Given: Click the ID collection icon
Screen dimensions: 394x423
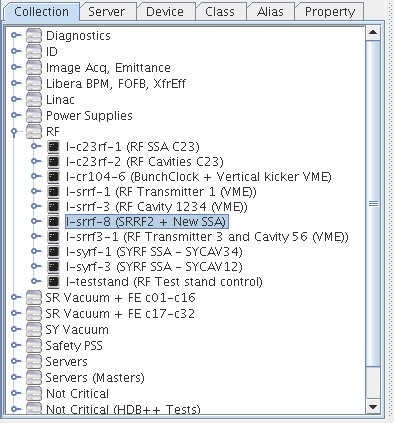Looking at the screenshot, I should (x=34, y=51).
